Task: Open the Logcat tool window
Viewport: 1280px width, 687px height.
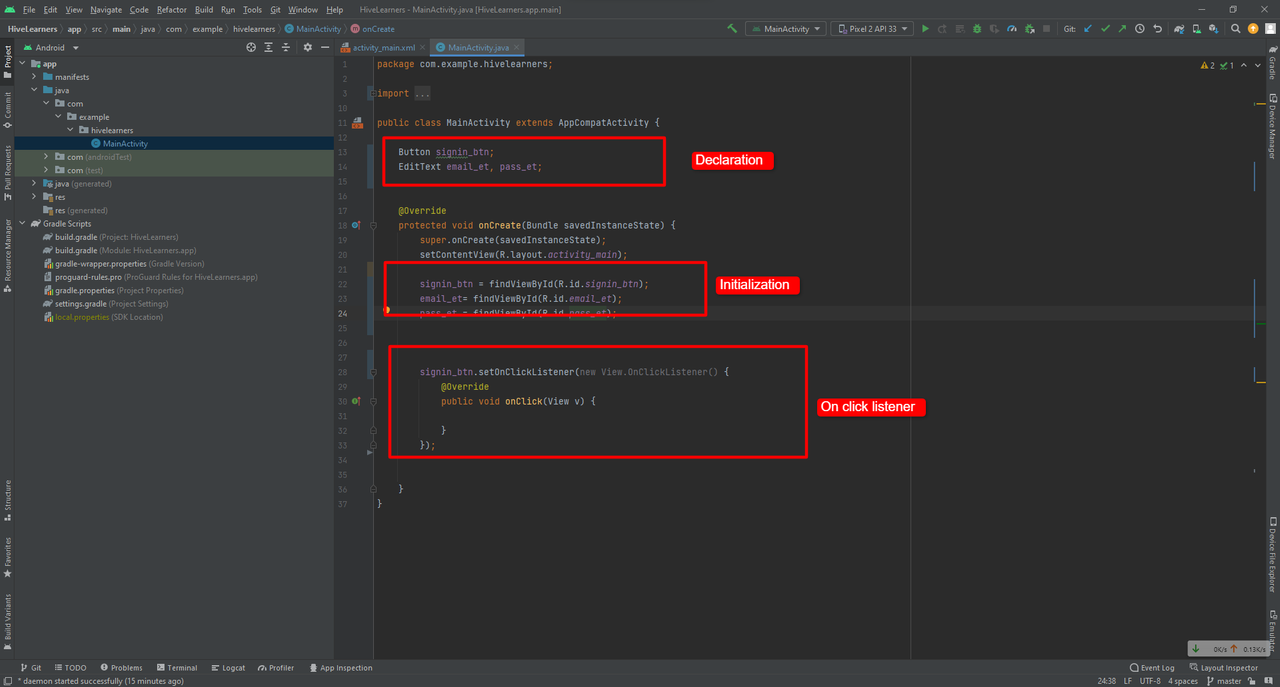Action: point(228,667)
